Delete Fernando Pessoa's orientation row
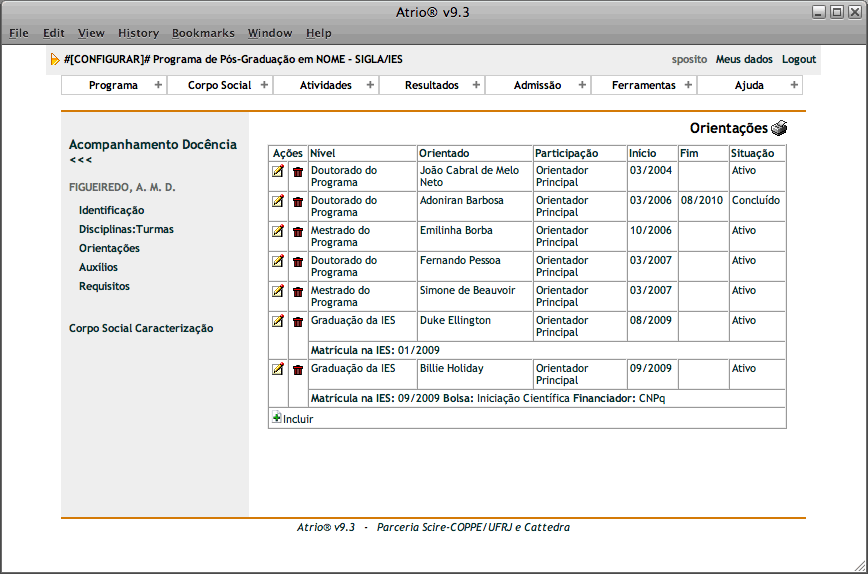868x574 pixels. (x=297, y=262)
